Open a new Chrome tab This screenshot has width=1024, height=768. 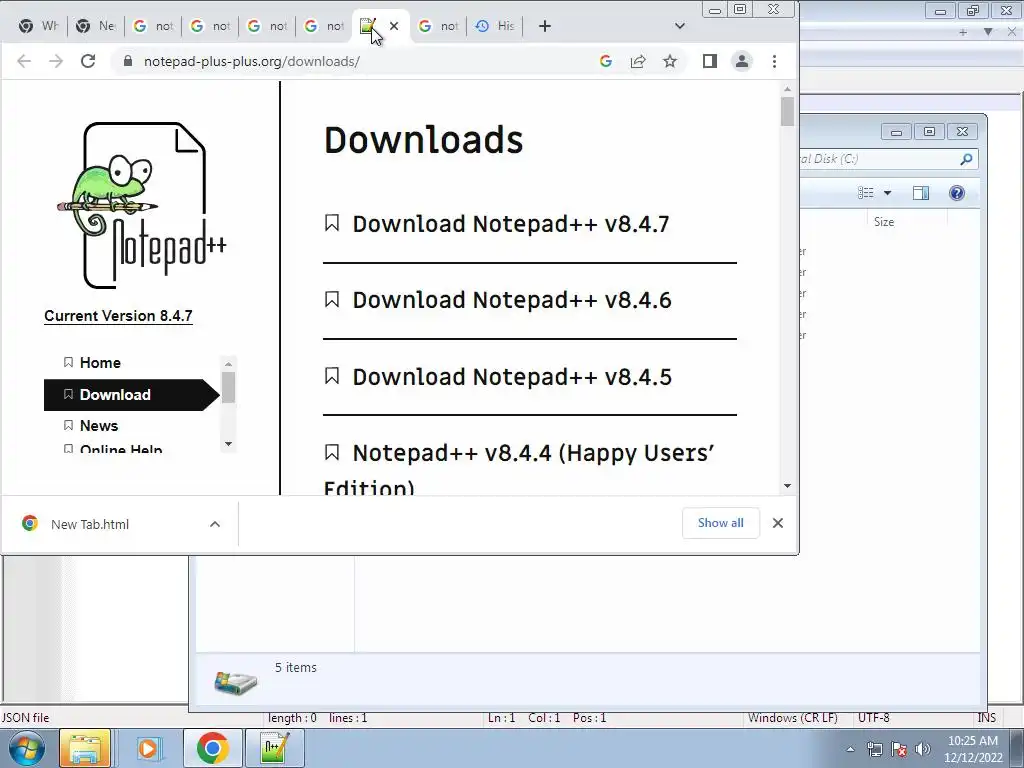tap(545, 26)
